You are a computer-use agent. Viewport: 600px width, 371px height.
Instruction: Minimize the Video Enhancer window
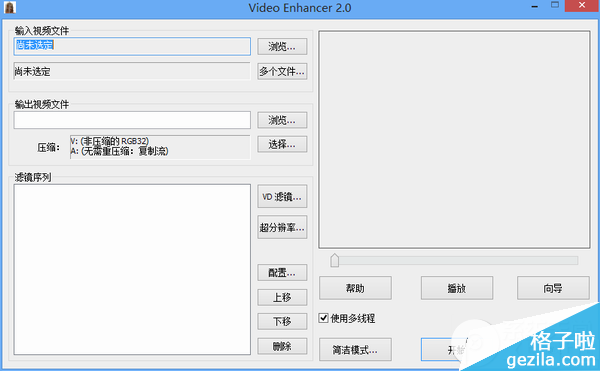[535, 7]
